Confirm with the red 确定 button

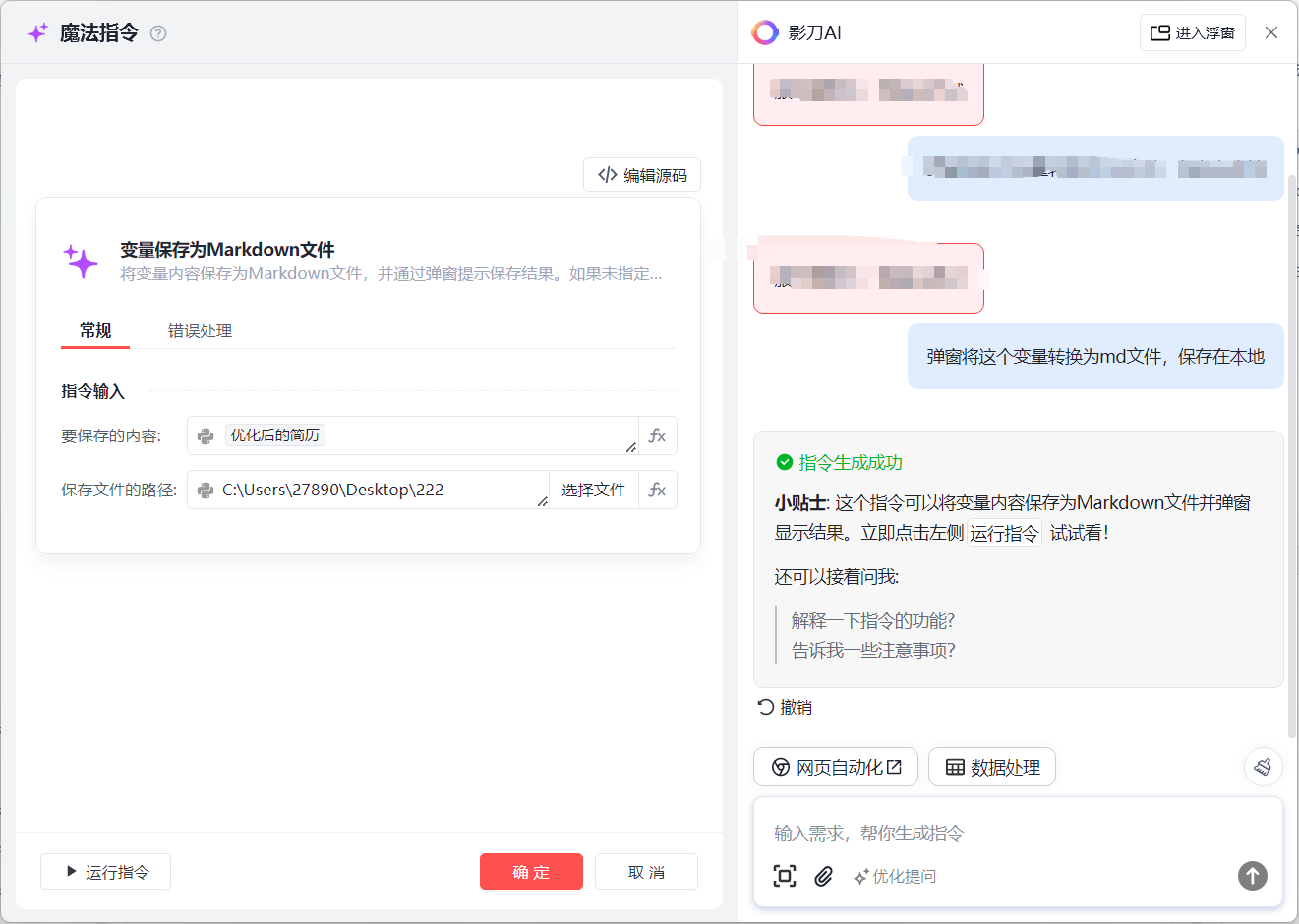(x=531, y=872)
